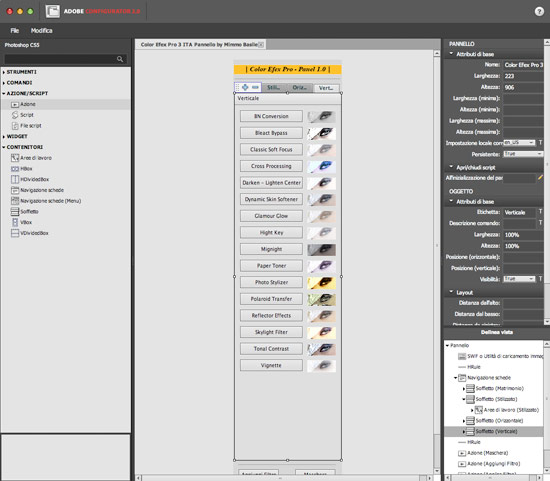Open the help question mark icon
The width and height of the screenshot is (550, 481).
coord(539,12)
